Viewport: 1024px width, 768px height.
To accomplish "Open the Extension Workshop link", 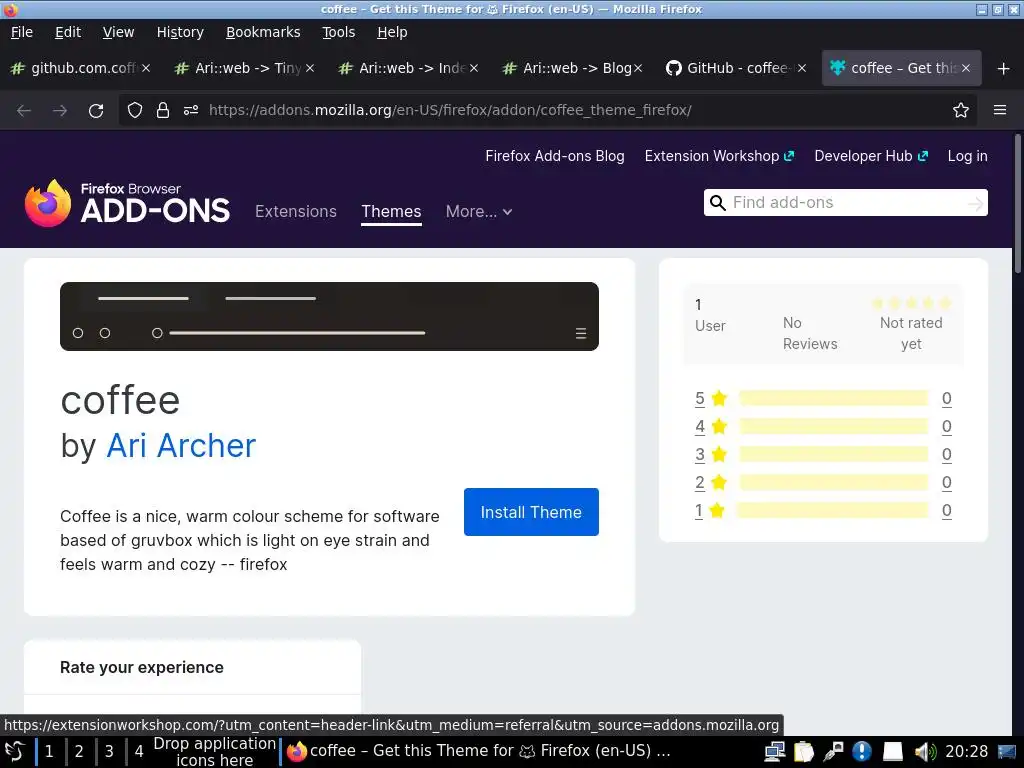I will click(719, 156).
